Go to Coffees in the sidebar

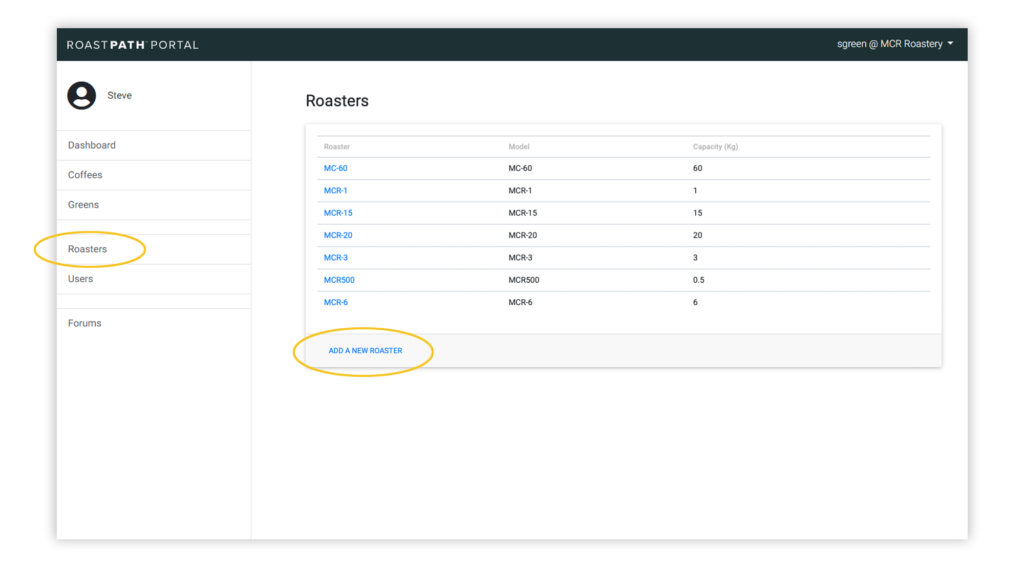click(x=85, y=175)
